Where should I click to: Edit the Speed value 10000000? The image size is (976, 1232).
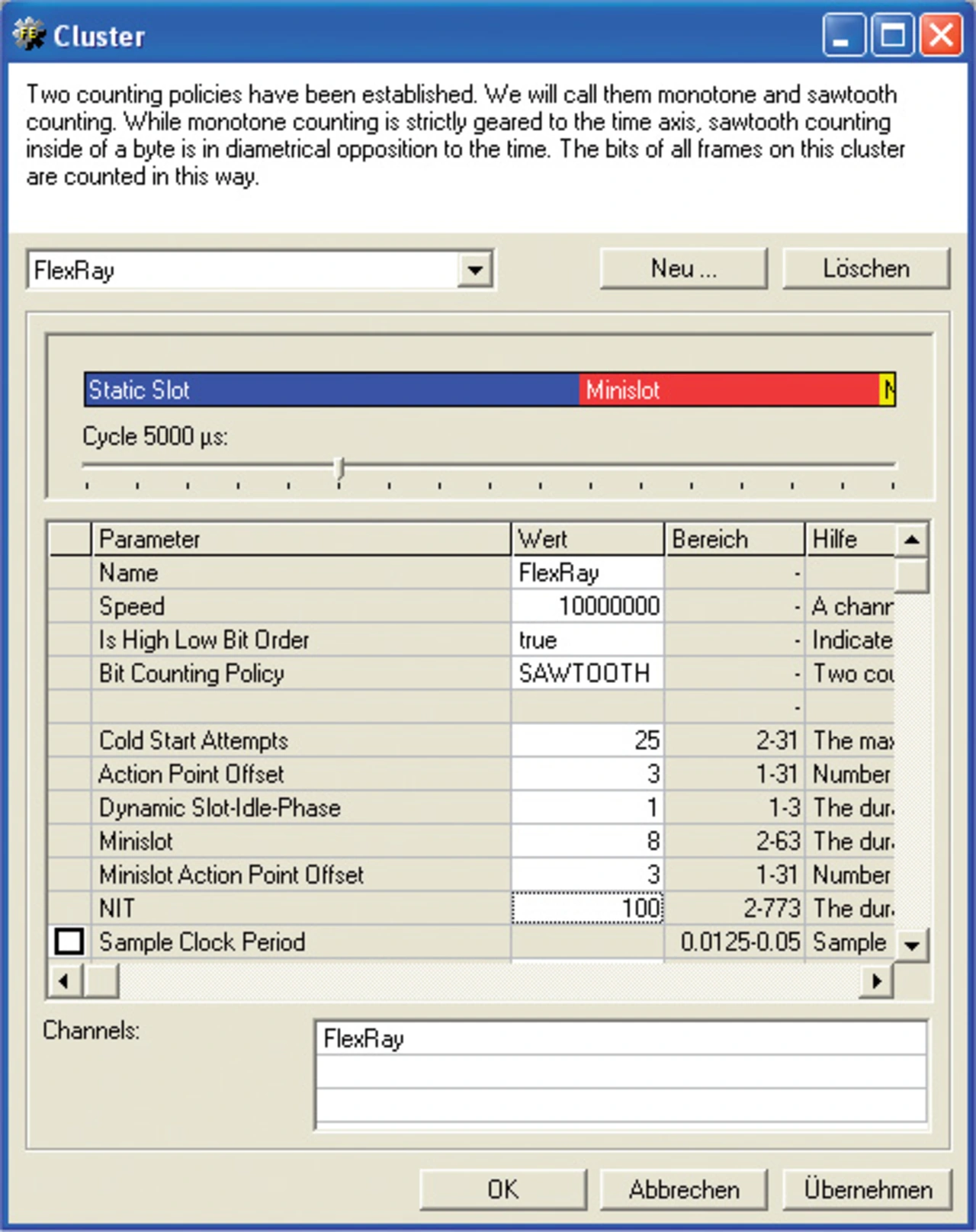[x=588, y=606]
